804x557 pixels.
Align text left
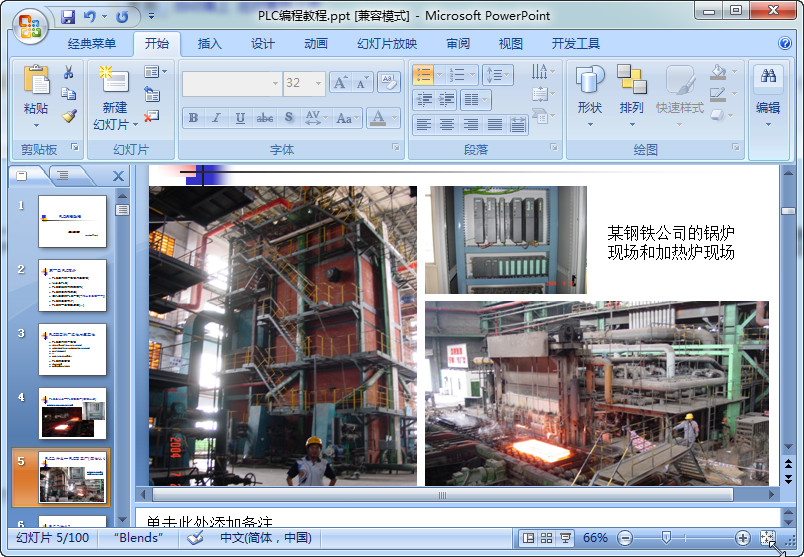[424, 124]
